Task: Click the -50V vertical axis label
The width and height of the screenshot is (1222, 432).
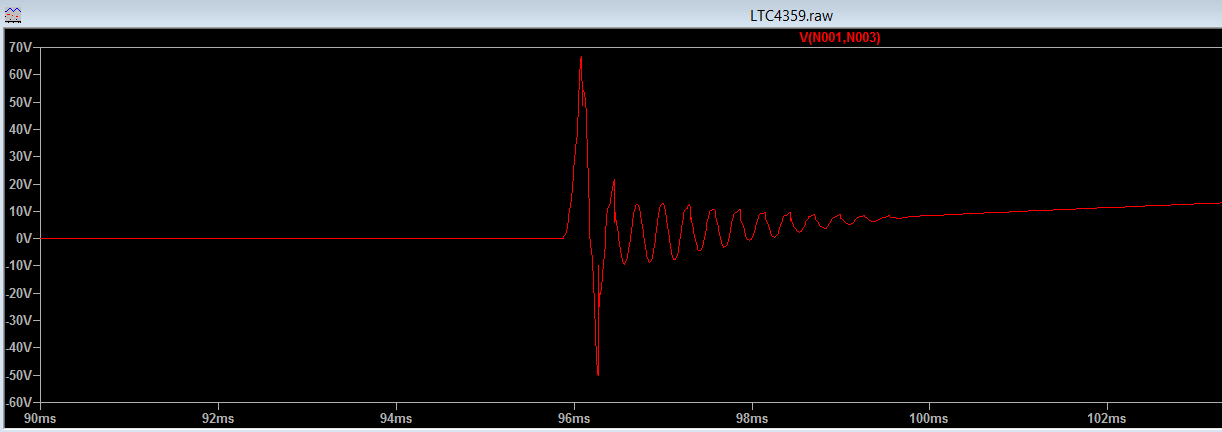Action: [20, 375]
